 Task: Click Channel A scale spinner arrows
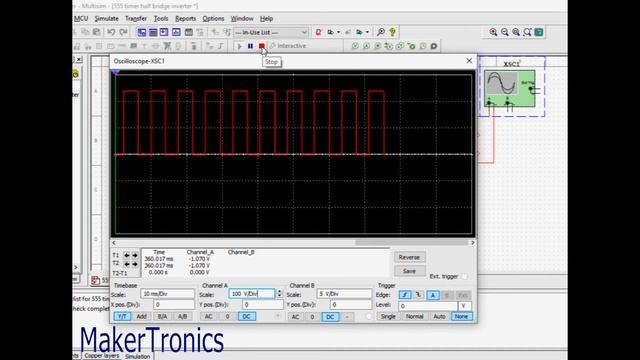point(279,293)
